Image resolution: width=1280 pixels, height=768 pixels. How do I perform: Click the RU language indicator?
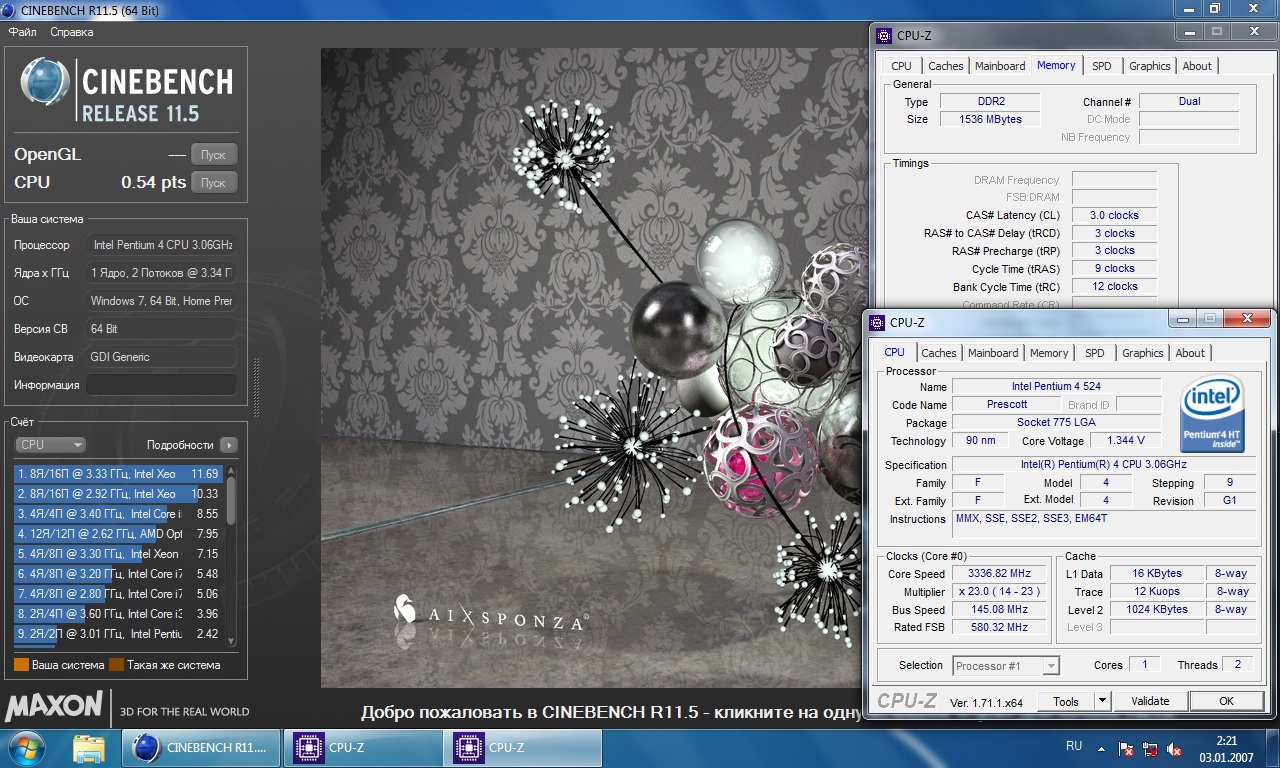click(x=1074, y=746)
